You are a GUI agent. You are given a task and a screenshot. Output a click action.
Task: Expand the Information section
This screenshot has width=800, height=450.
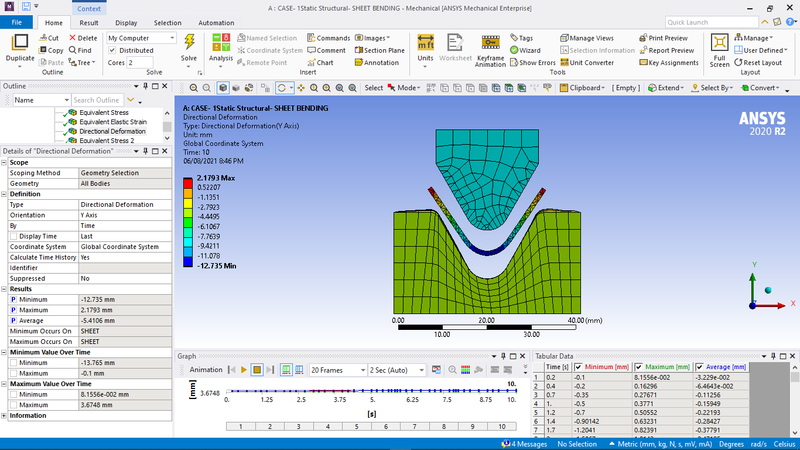pos(4,415)
